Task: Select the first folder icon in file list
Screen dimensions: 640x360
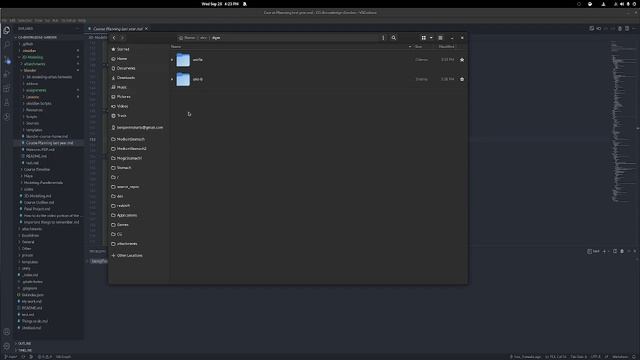Action: tap(183, 60)
